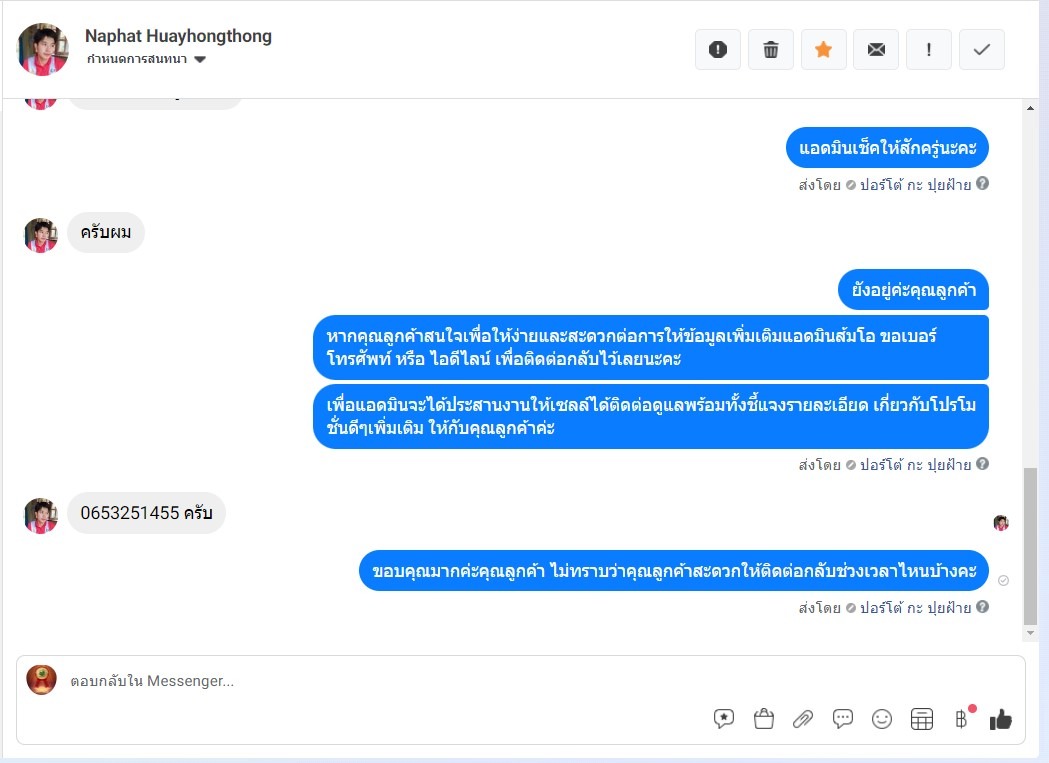1049x763 pixels.
Task: Attach a file with the paperclip icon
Action: point(803,719)
